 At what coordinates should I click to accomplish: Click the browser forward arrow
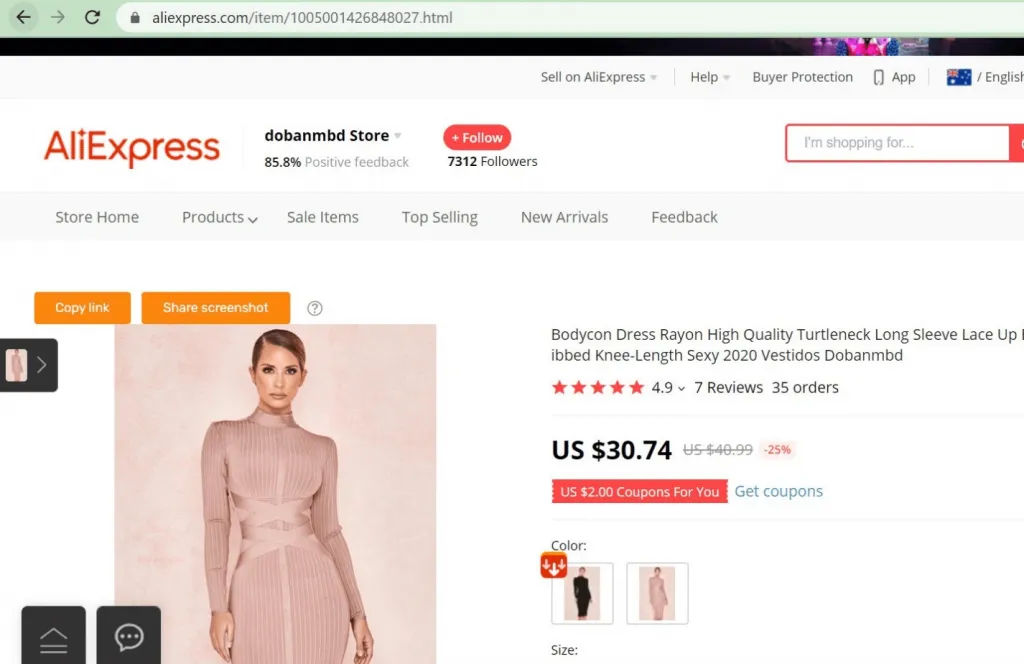tap(58, 18)
